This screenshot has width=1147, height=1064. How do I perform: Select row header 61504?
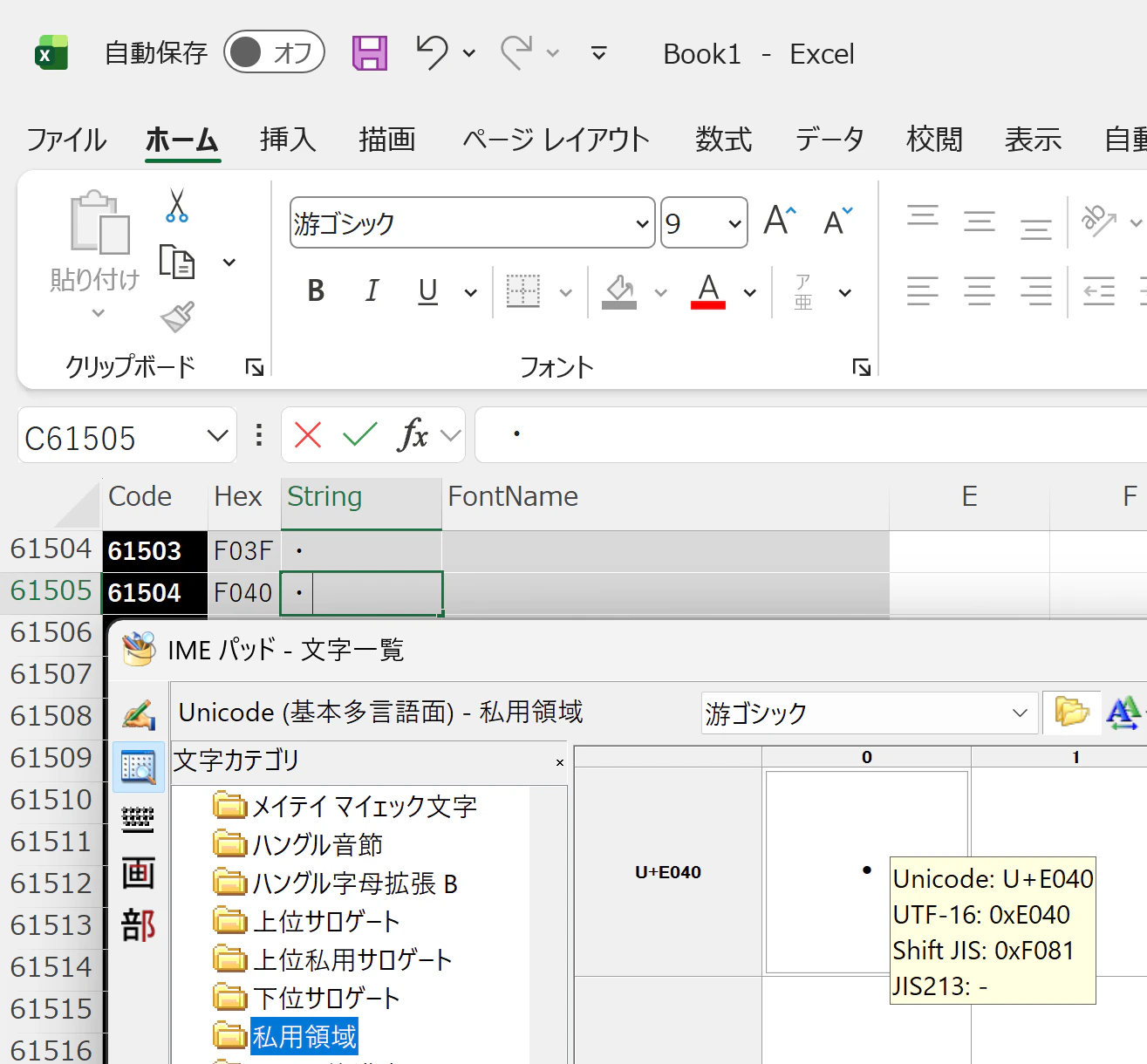point(51,549)
